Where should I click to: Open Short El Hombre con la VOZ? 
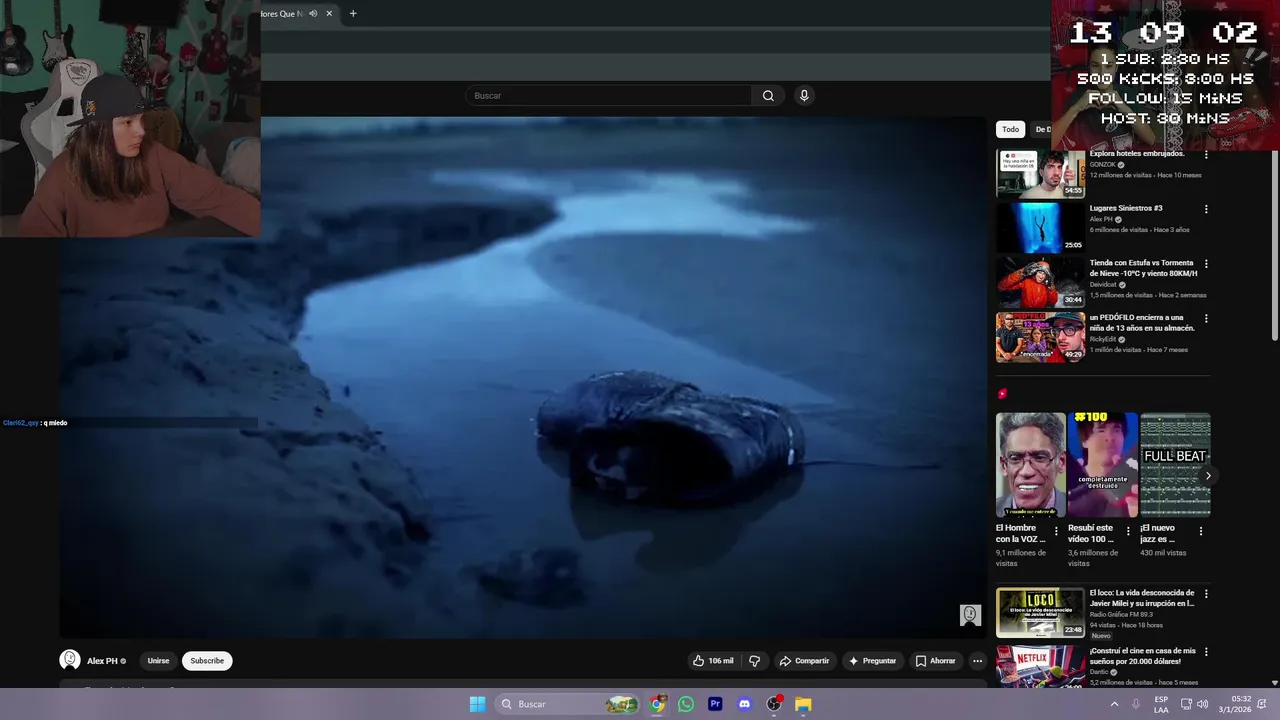pos(1030,465)
